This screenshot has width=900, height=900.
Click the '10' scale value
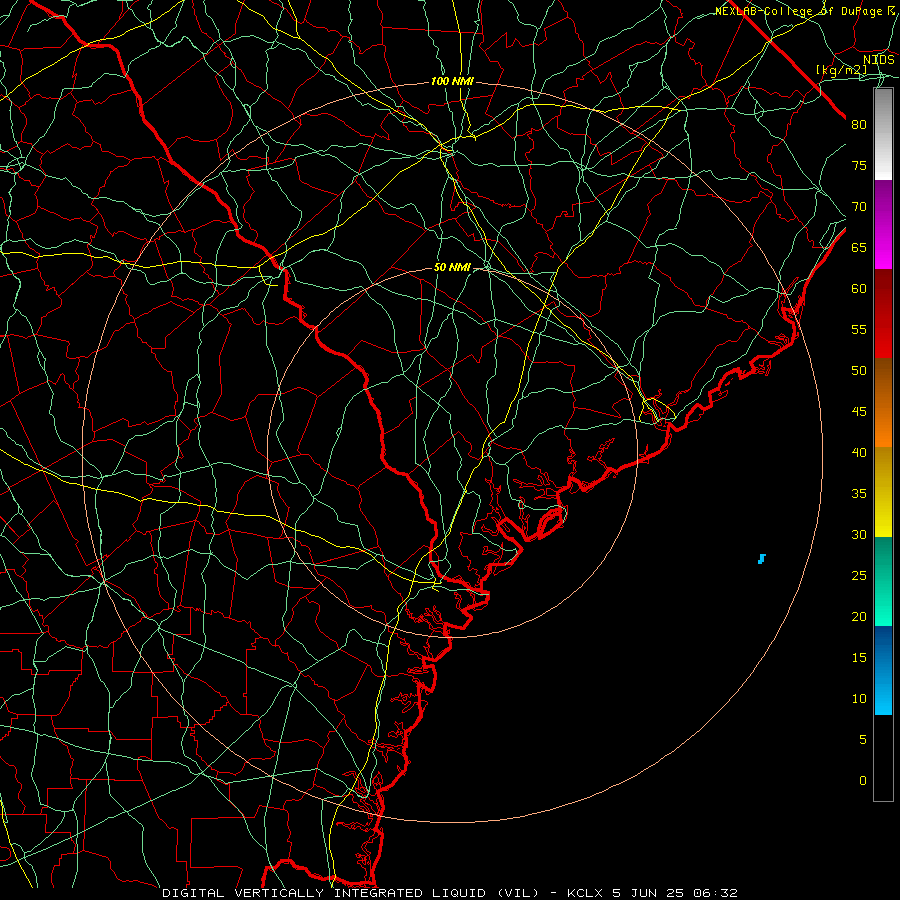coord(859,699)
